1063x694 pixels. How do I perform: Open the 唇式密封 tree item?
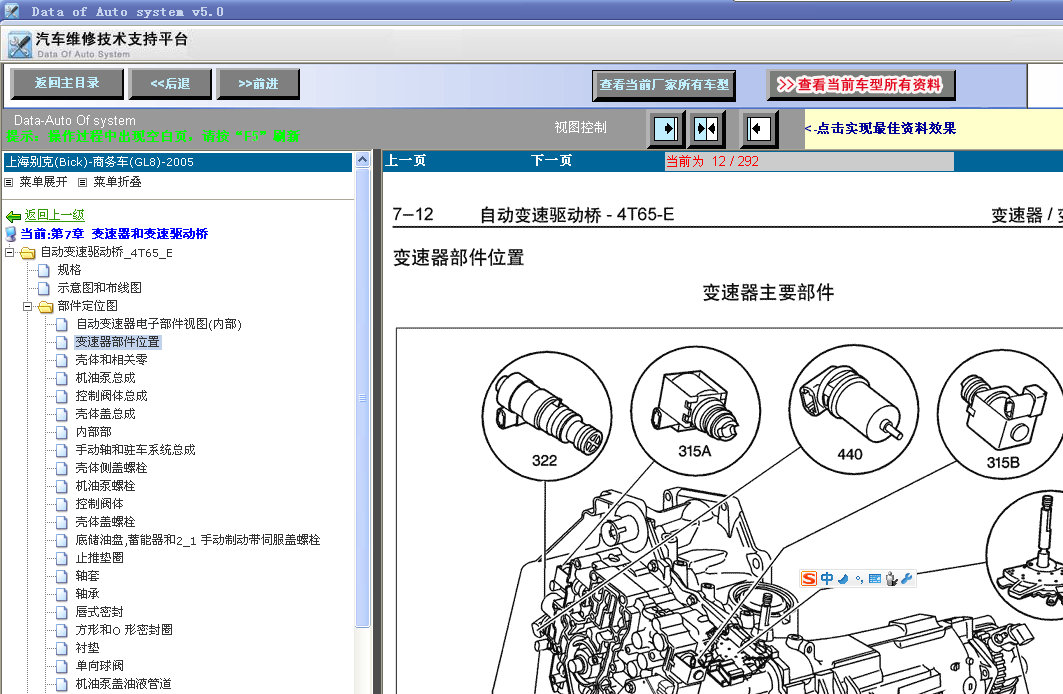(x=100, y=612)
